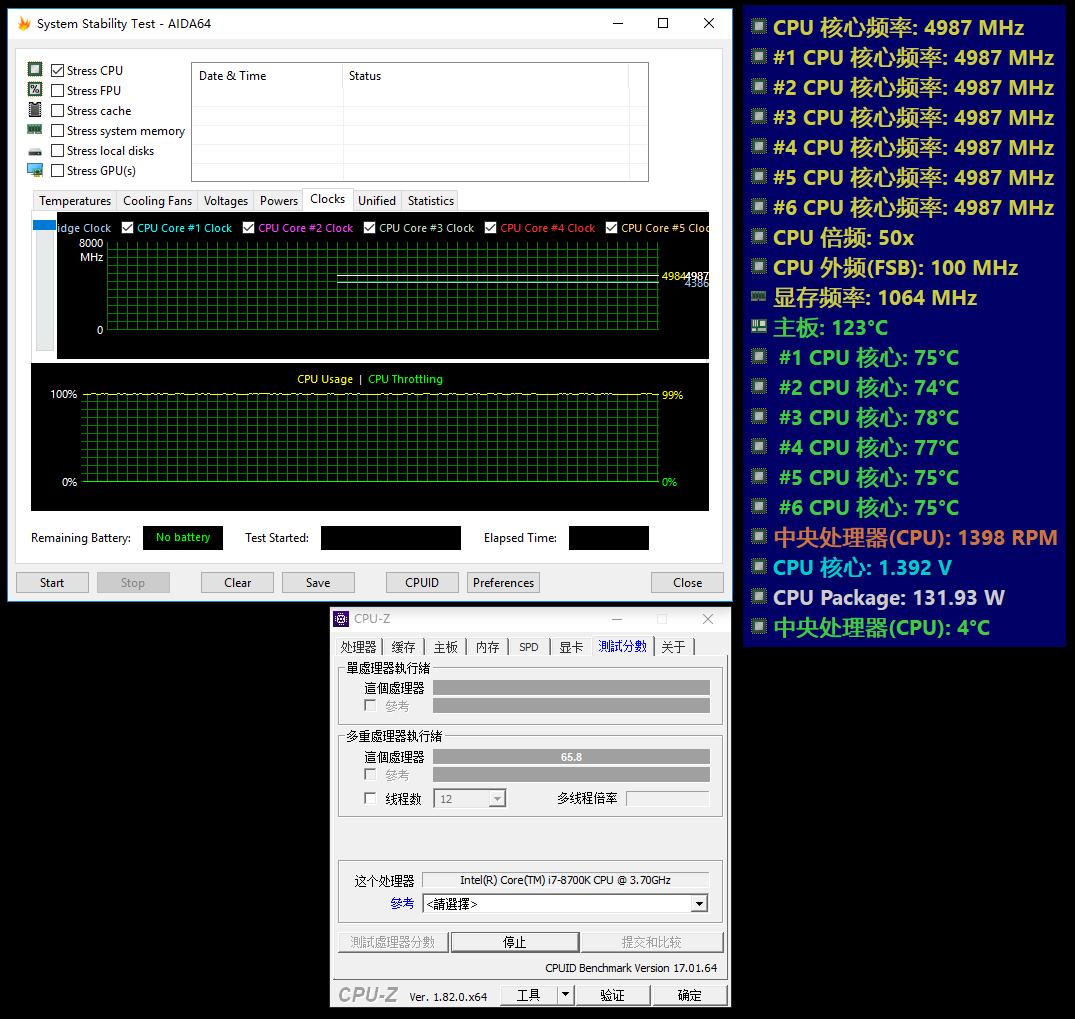Enable the Stress cache checkbox
This screenshot has width=1075, height=1019.
click(58, 110)
